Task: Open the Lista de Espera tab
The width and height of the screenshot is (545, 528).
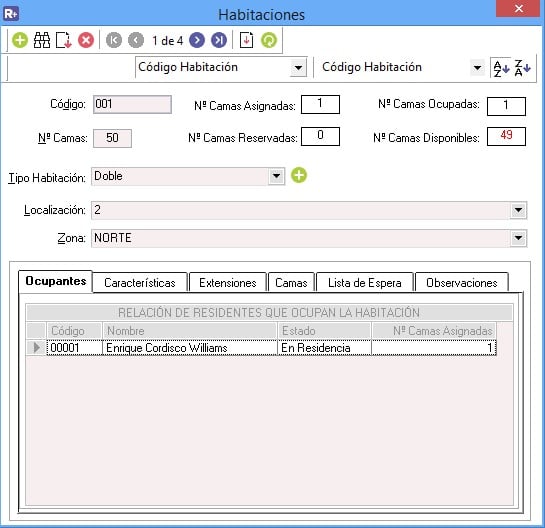Action: click(365, 283)
